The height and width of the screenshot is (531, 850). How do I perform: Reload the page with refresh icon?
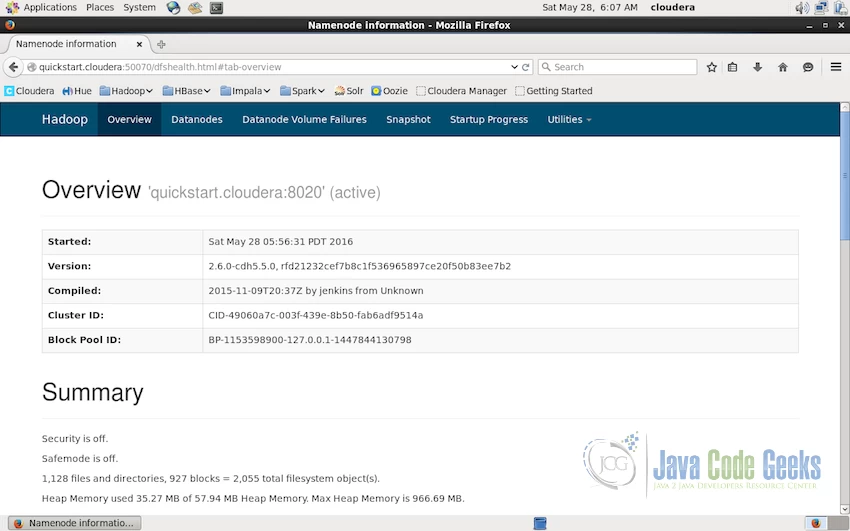coord(525,67)
